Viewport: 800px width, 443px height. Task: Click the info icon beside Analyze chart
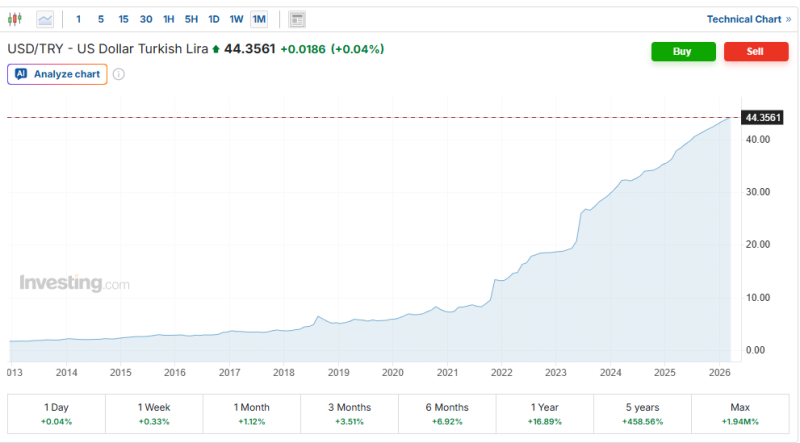(119, 74)
